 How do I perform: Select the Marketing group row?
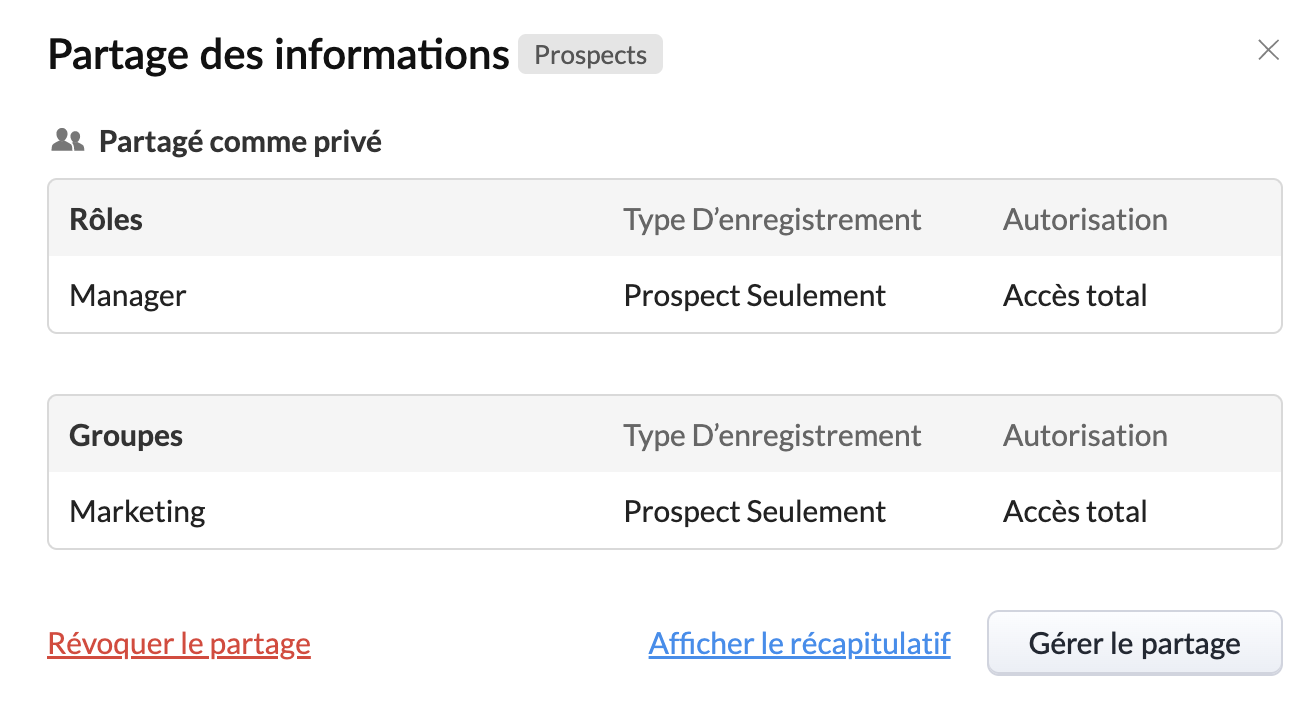[137, 511]
